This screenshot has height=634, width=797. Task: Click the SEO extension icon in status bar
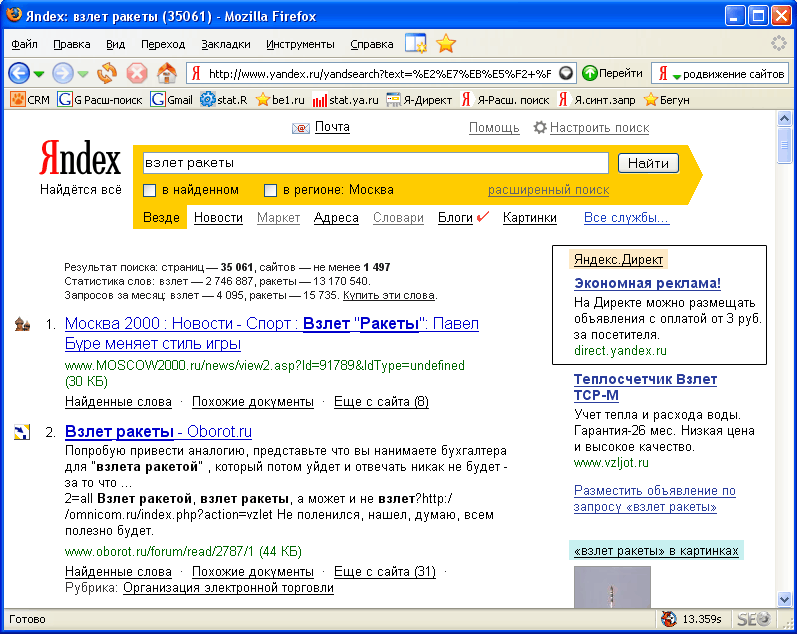click(x=754, y=619)
